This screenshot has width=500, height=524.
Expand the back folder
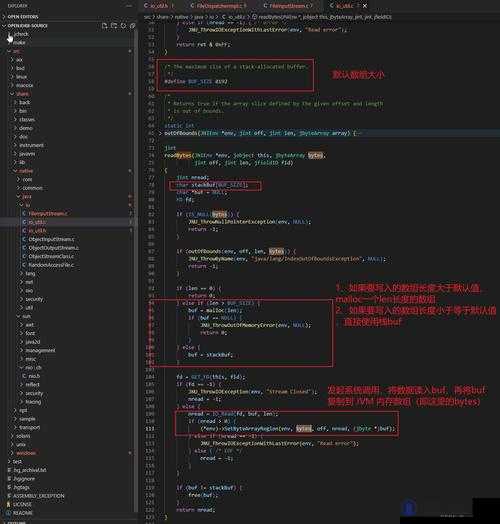pos(22,102)
